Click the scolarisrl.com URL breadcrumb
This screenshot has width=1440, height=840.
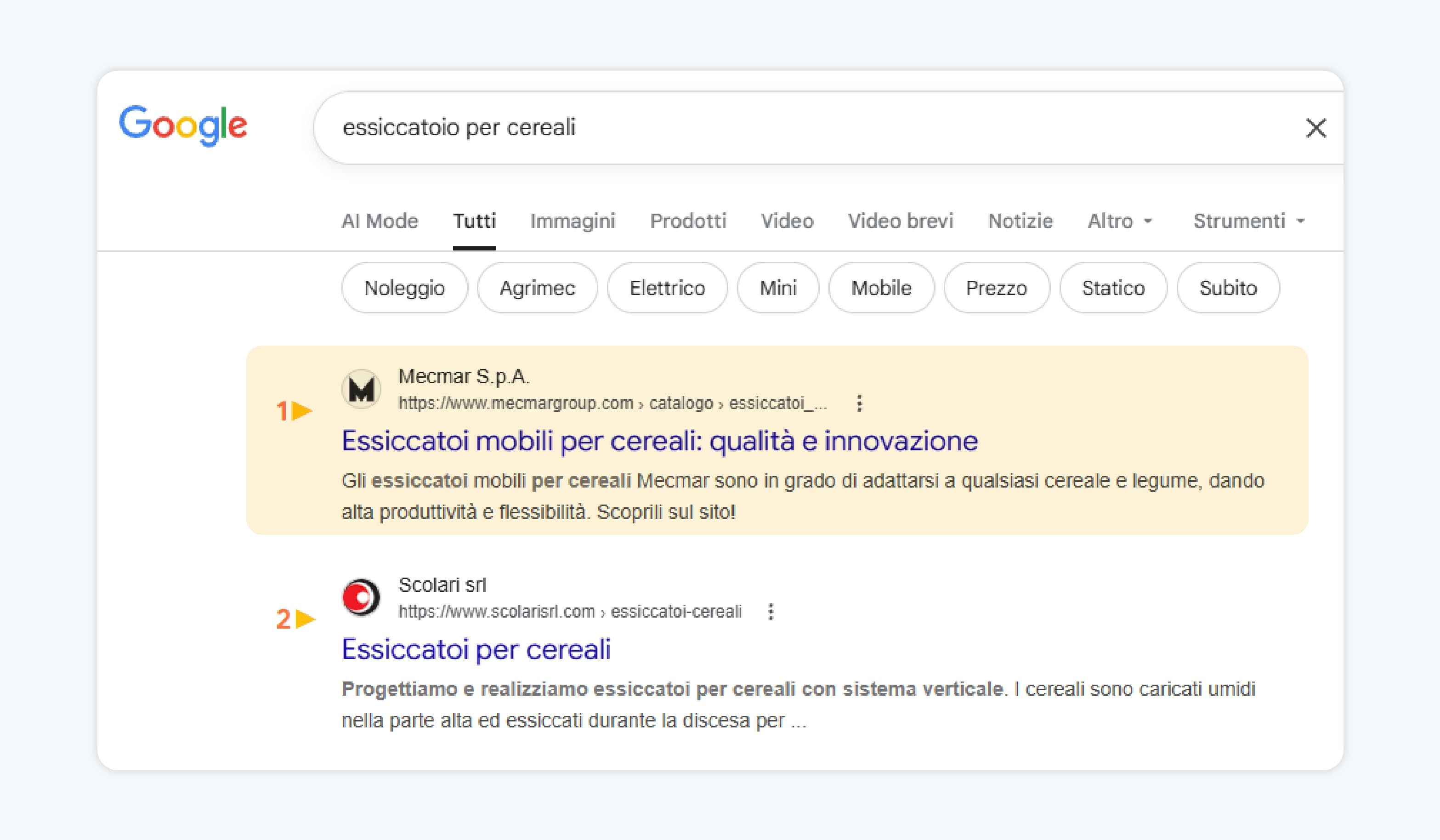tap(570, 612)
